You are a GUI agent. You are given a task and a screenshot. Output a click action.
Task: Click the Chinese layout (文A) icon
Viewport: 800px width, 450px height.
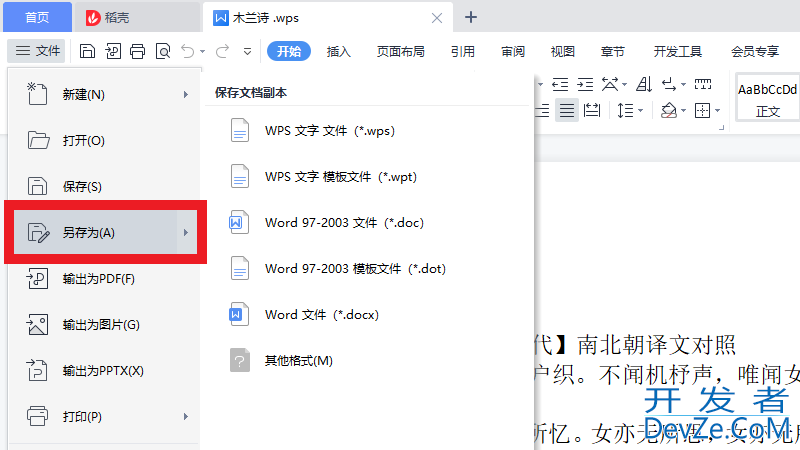click(x=610, y=84)
